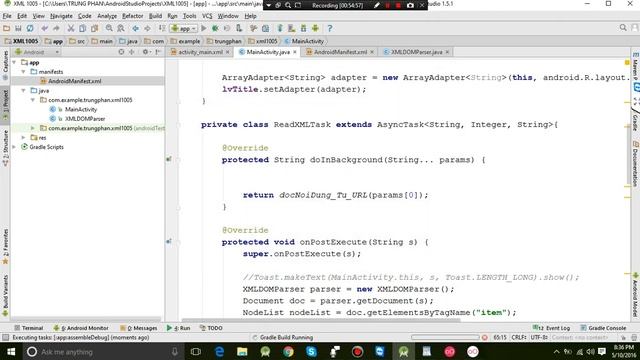
Task: Select XMLDOMParser in the project tree
Action: [85, 119]
